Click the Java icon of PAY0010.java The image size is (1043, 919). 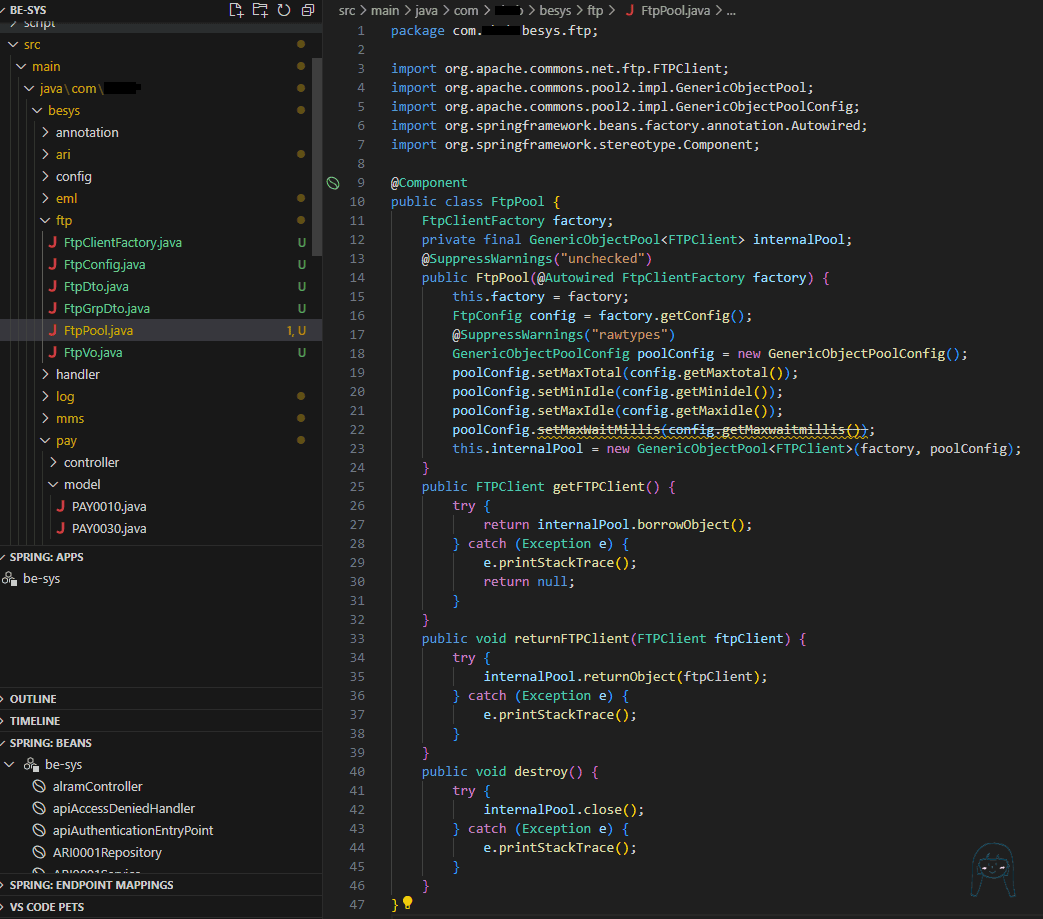[x=61, y=506]
